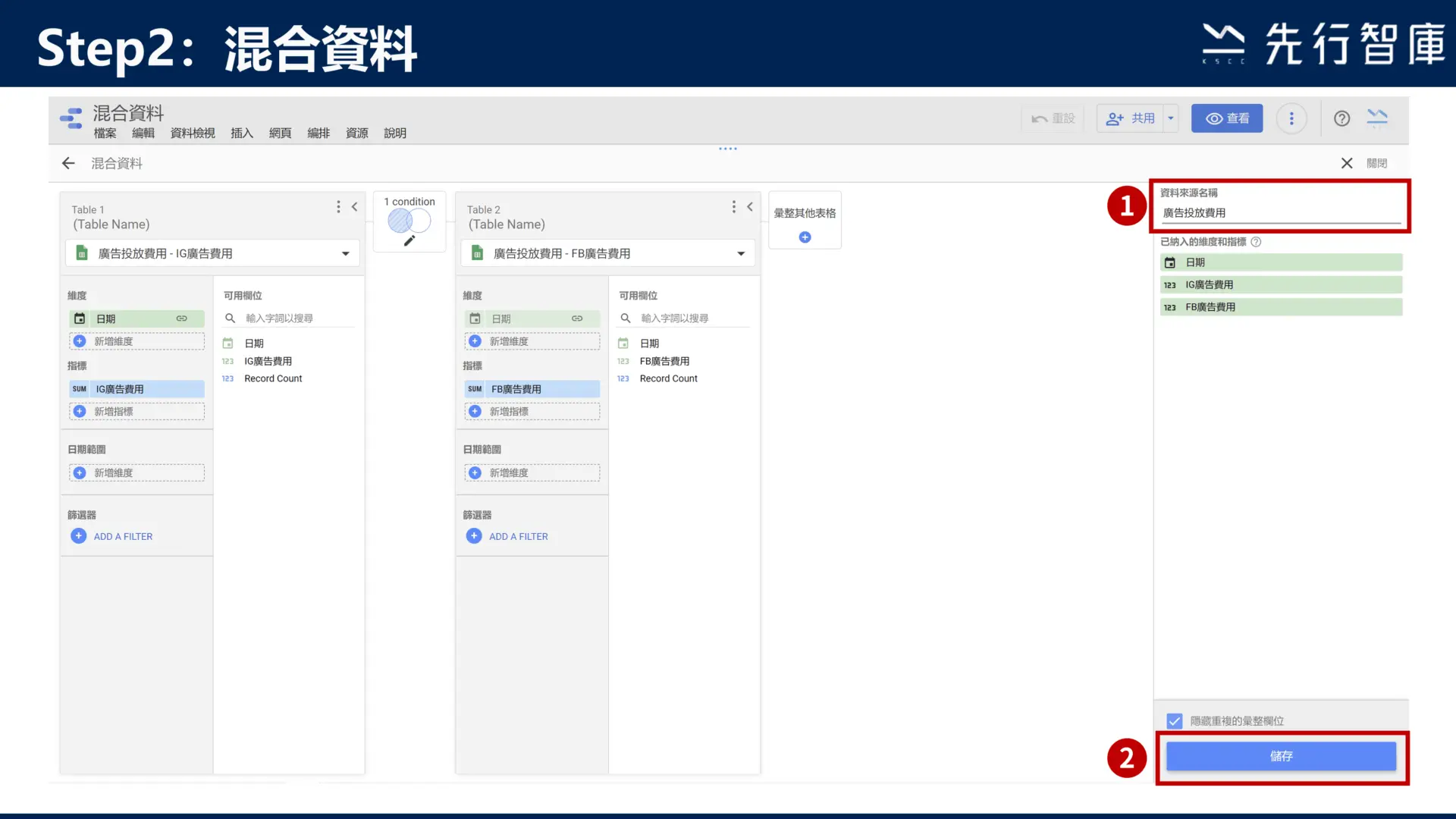Open the 插入 menu

click(x=242, y=133)
